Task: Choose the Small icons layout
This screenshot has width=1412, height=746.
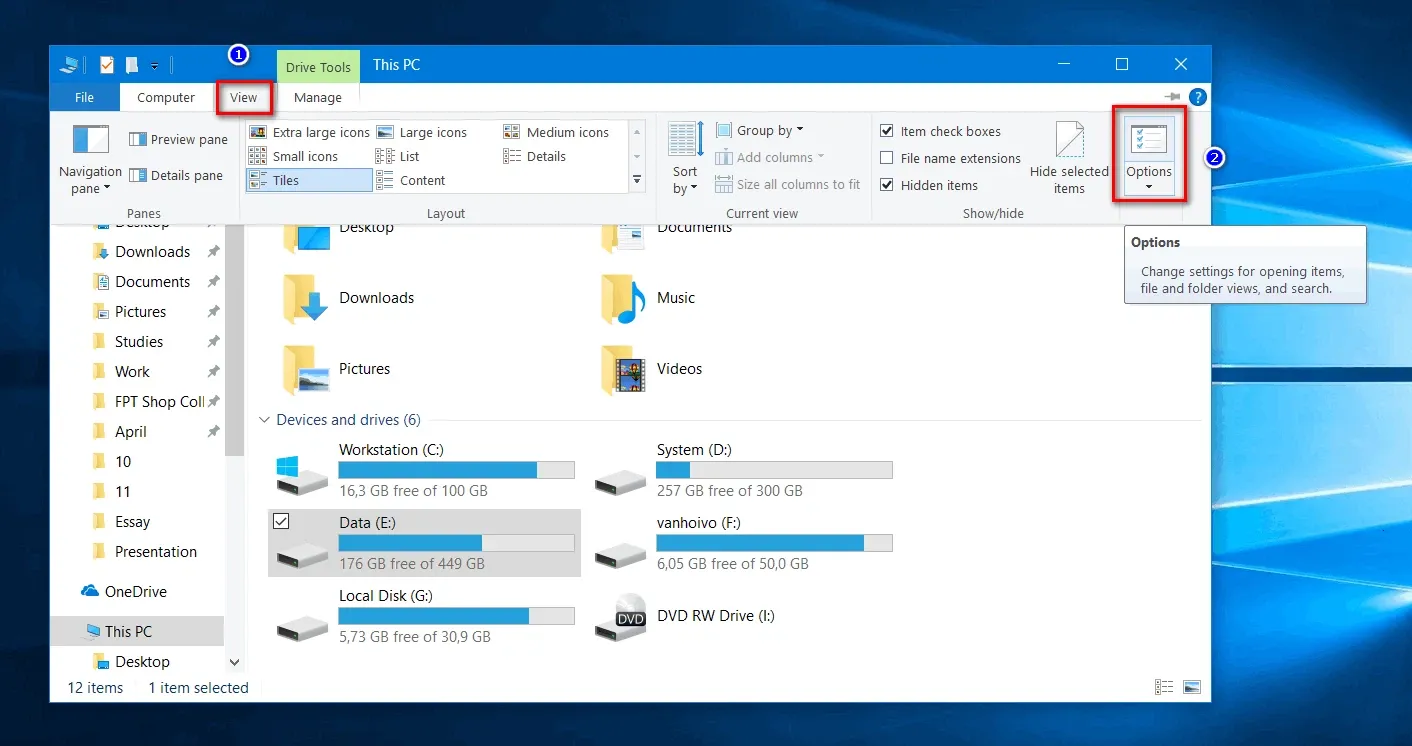Action: tap(294, 156)
